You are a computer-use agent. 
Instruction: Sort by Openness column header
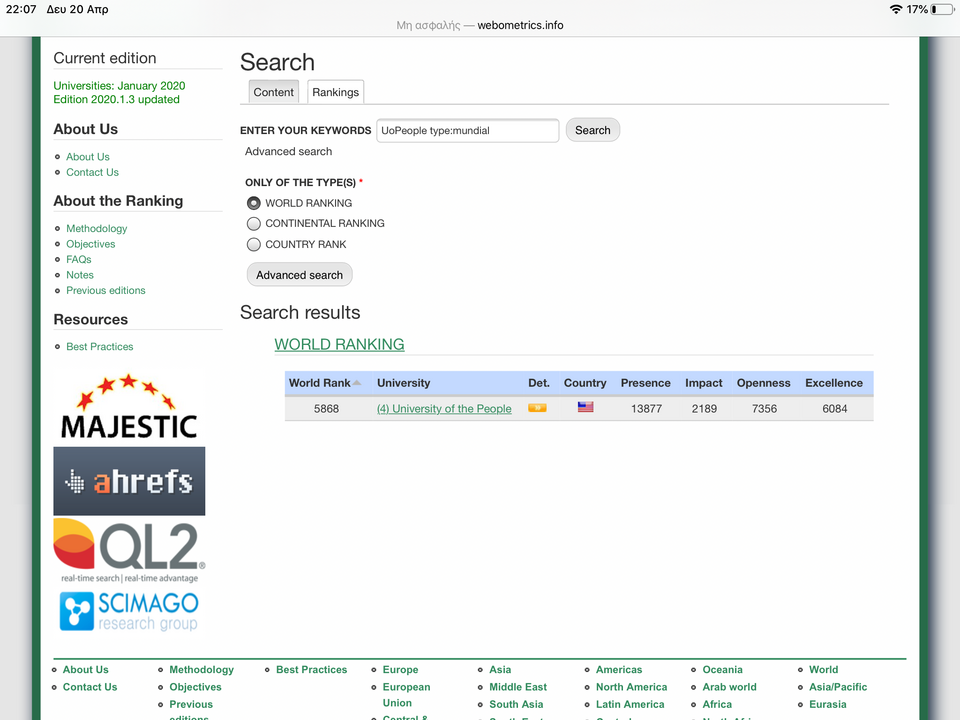[763, 383]
